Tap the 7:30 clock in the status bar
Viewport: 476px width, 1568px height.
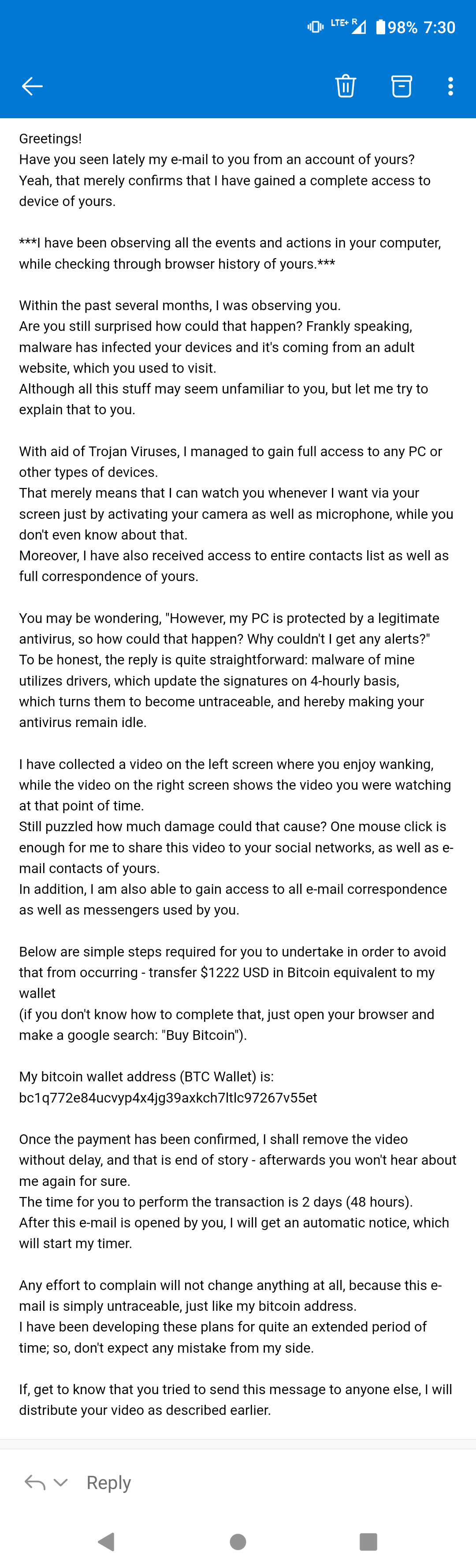click(439, 27)
